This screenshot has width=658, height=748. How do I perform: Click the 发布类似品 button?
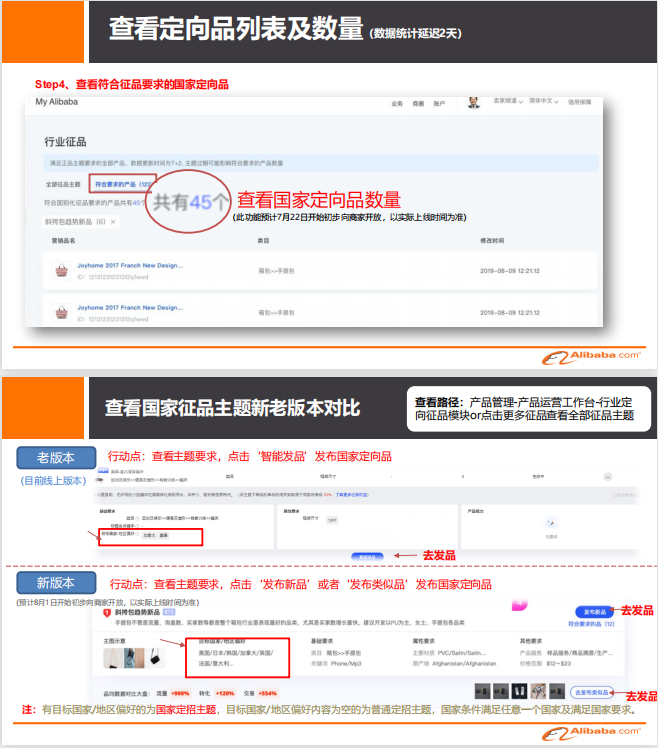591,692
